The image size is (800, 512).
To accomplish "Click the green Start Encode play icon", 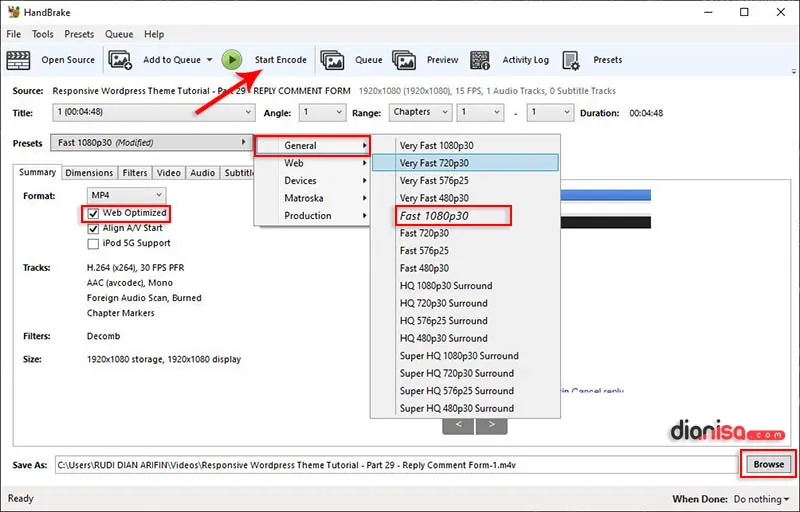I will click(232, 60).
